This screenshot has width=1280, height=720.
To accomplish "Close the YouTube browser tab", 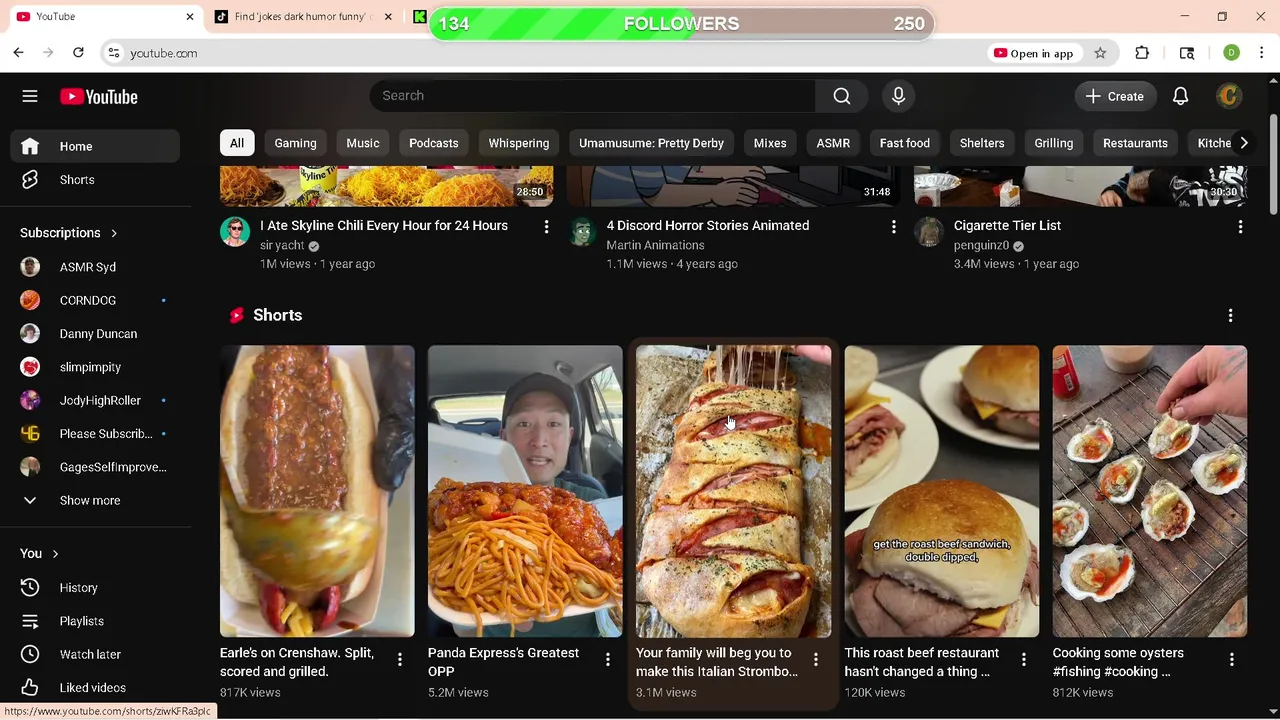I will (x=189, y=17).
